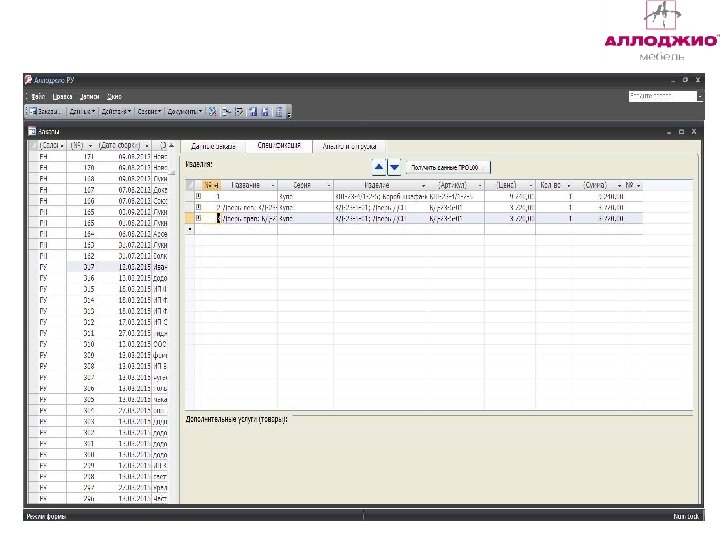
Task: Click the Получить данные ПРО100 button
Action: pos(448,168)
